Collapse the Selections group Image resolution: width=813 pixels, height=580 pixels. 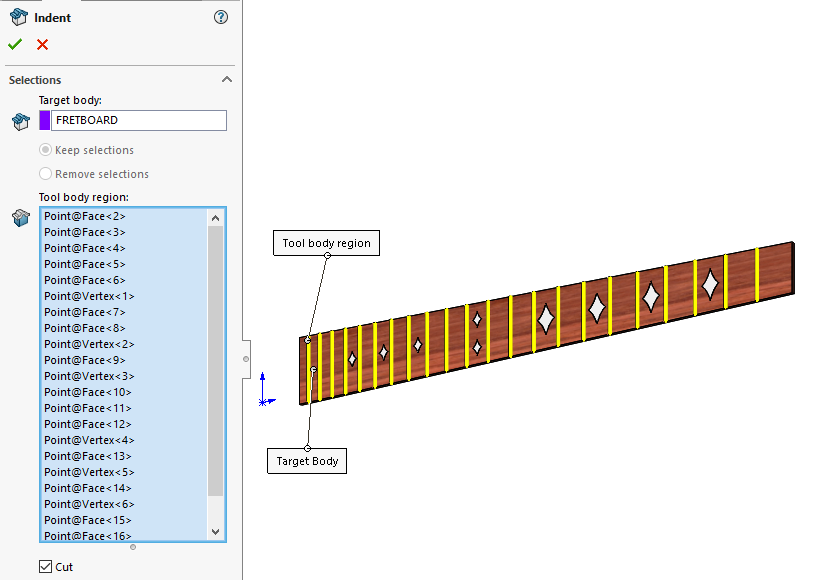(227, 79)
